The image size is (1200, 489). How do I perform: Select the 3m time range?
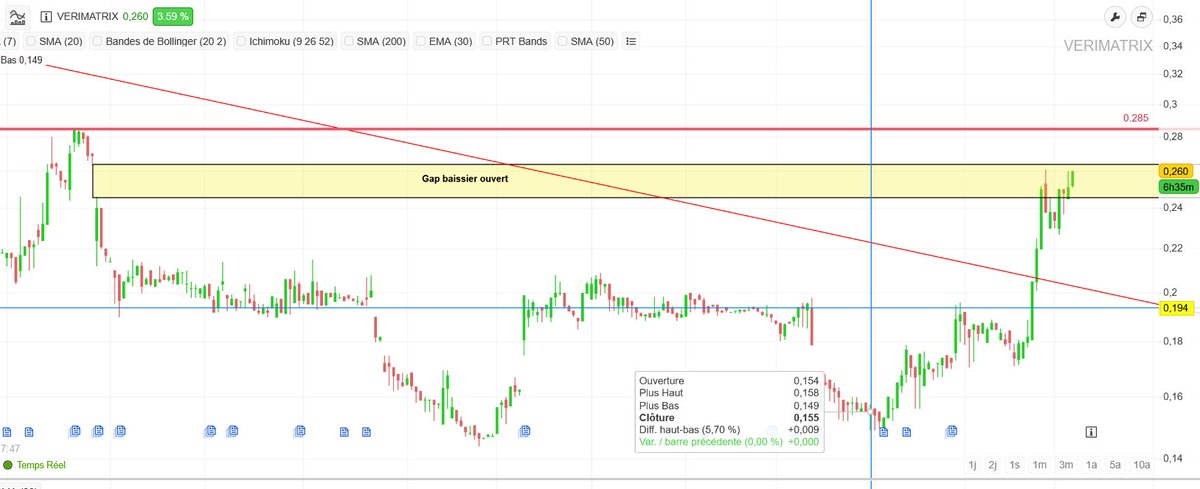click(1066, 465)
